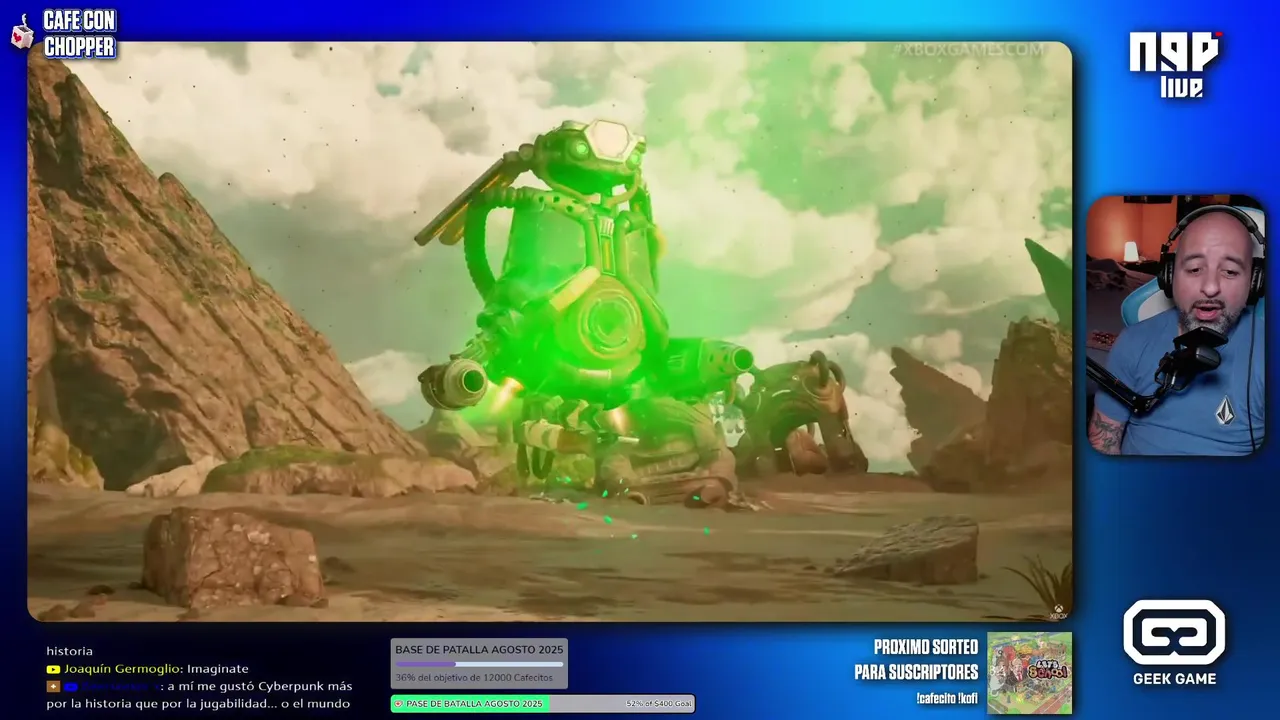The image size is (1280, 720).
Task: Click the '!cafecito !kofi' command text
Action: click(x=947, y=698)
